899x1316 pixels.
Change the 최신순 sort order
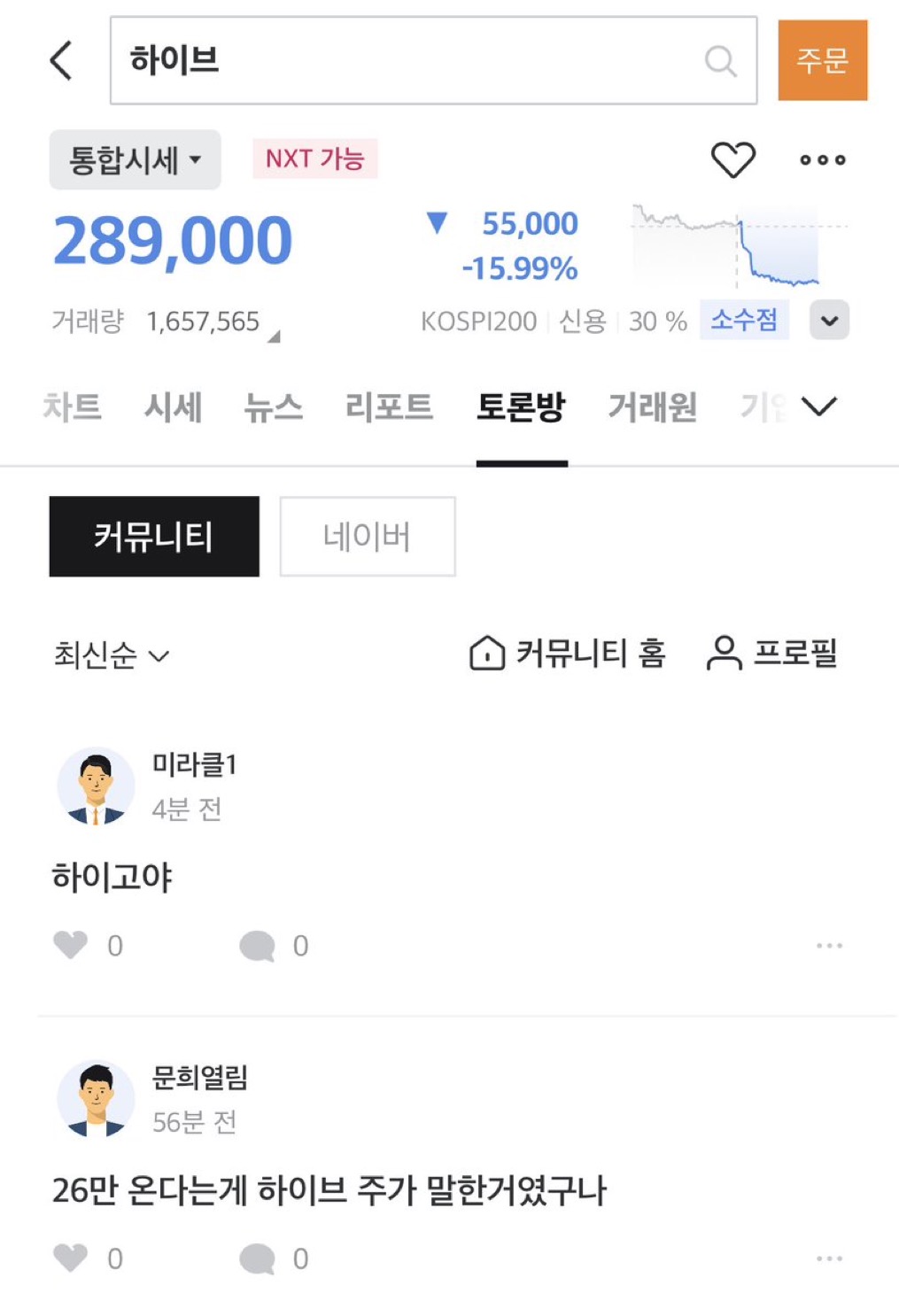[x=111, y=655]
